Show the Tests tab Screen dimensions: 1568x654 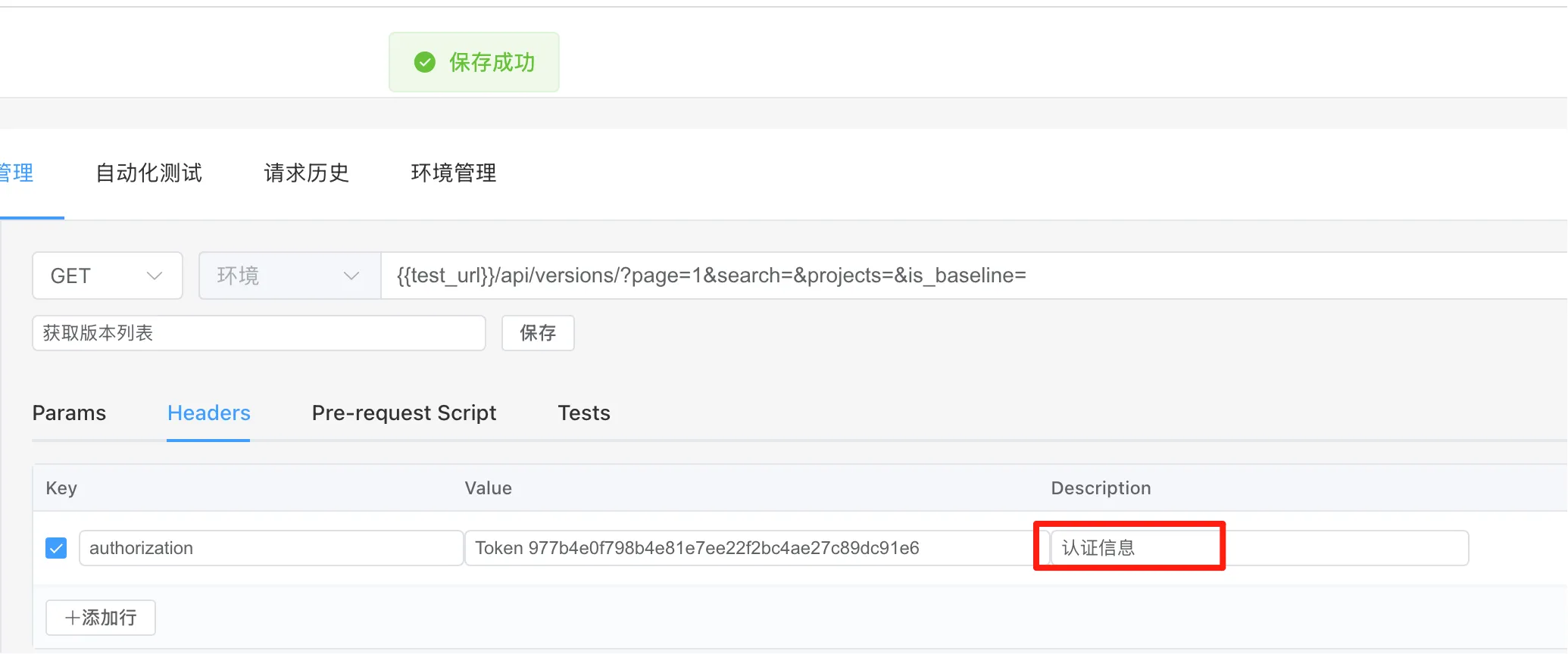coord(583,413)
